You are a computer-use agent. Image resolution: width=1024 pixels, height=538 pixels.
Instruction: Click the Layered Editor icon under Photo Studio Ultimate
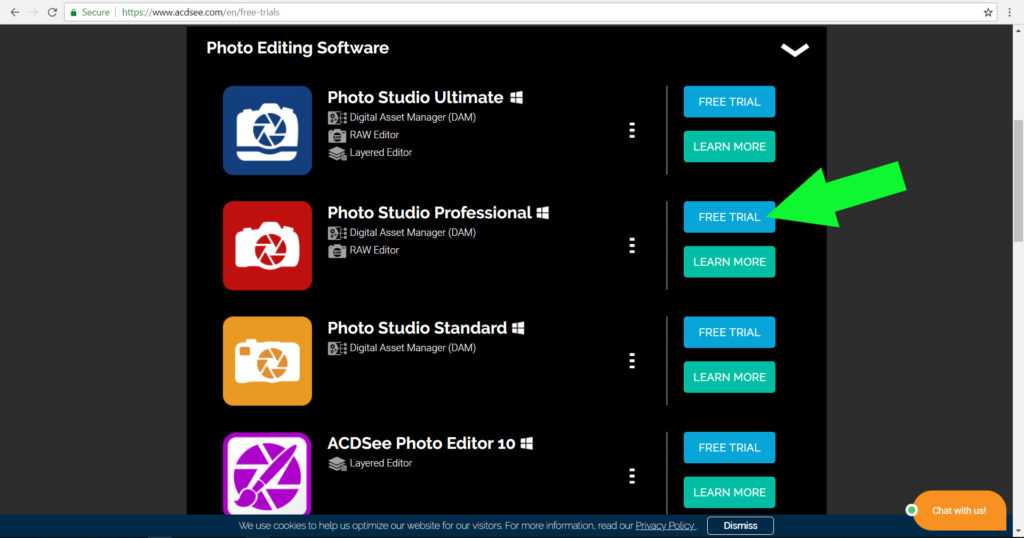point(337,153)
